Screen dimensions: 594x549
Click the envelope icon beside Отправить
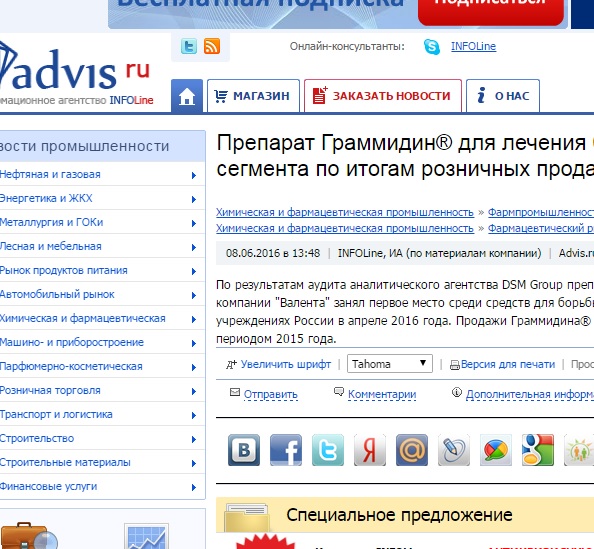[235, 392]
